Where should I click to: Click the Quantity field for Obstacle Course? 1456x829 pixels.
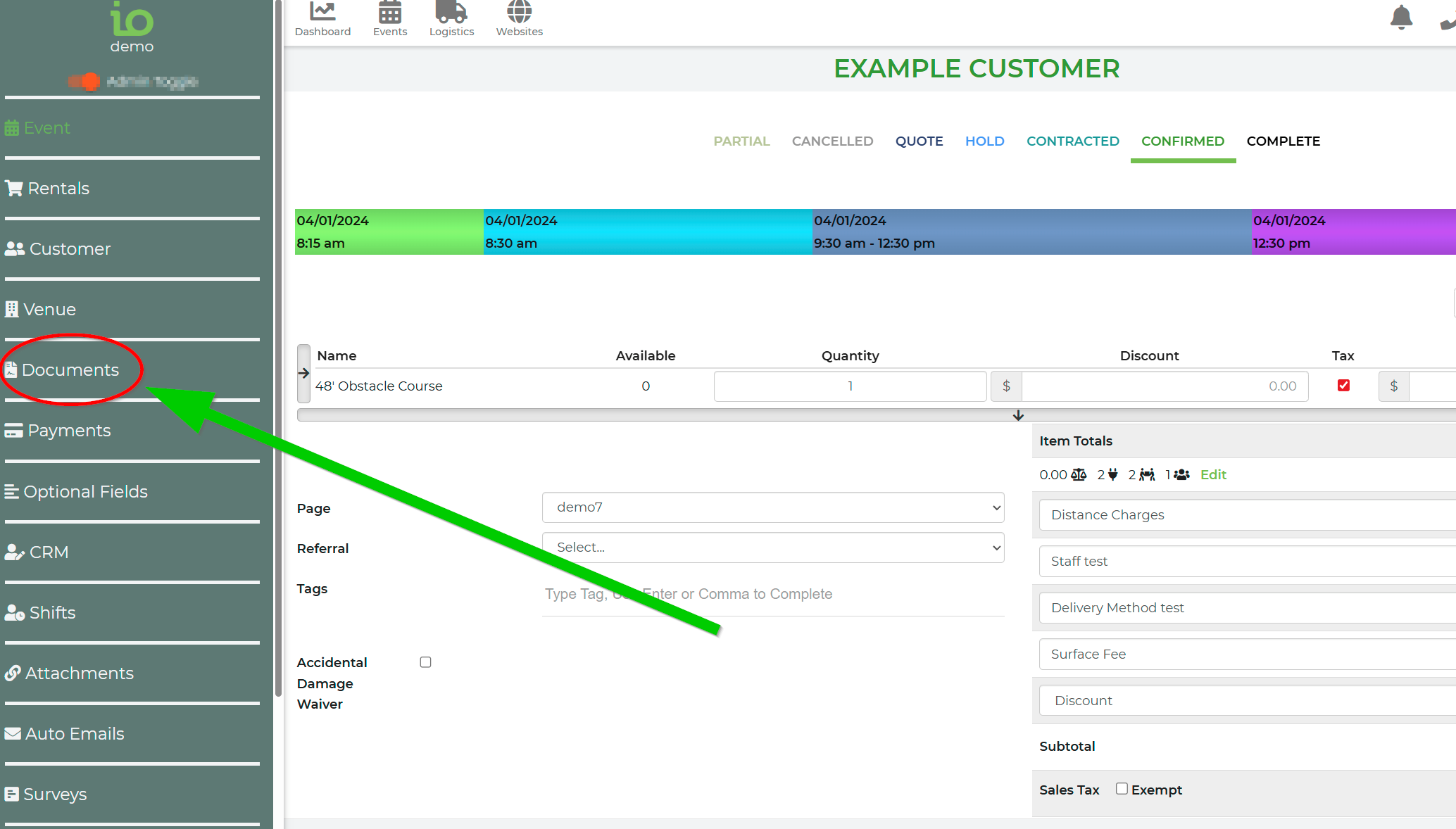[850, 386]
